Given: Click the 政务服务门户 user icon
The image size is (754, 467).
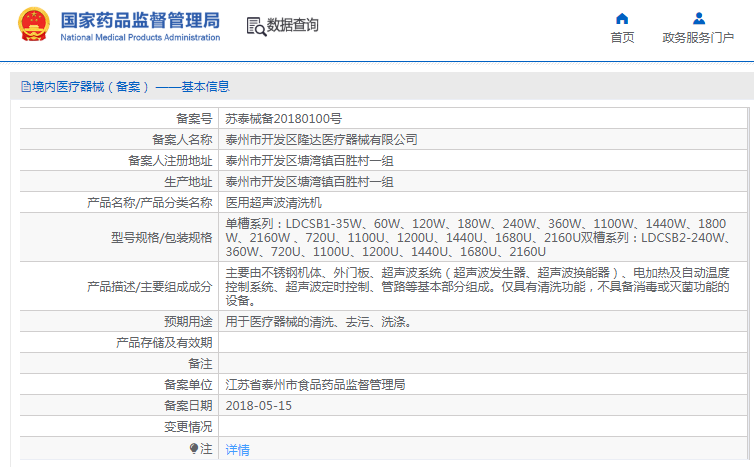Looking at the screenshot, I should (x=699, y=19).
